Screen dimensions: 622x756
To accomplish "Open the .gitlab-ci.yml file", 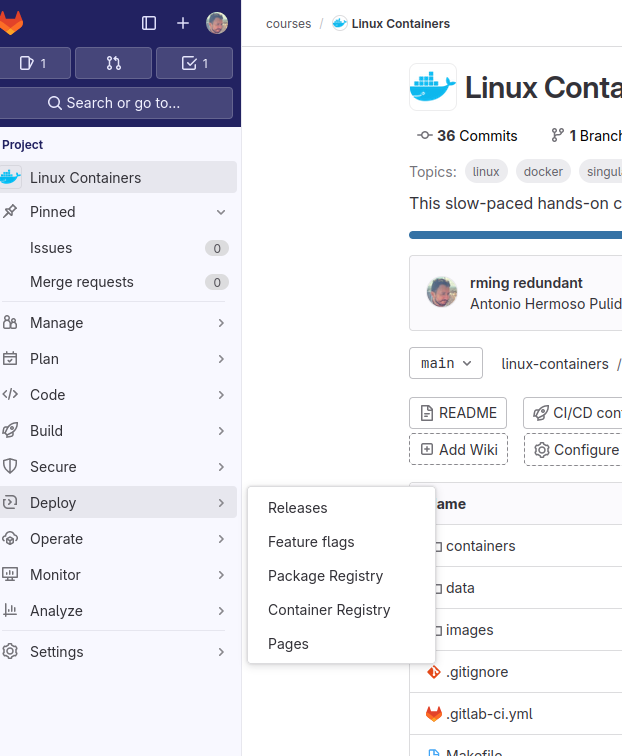I will point(488,714).
